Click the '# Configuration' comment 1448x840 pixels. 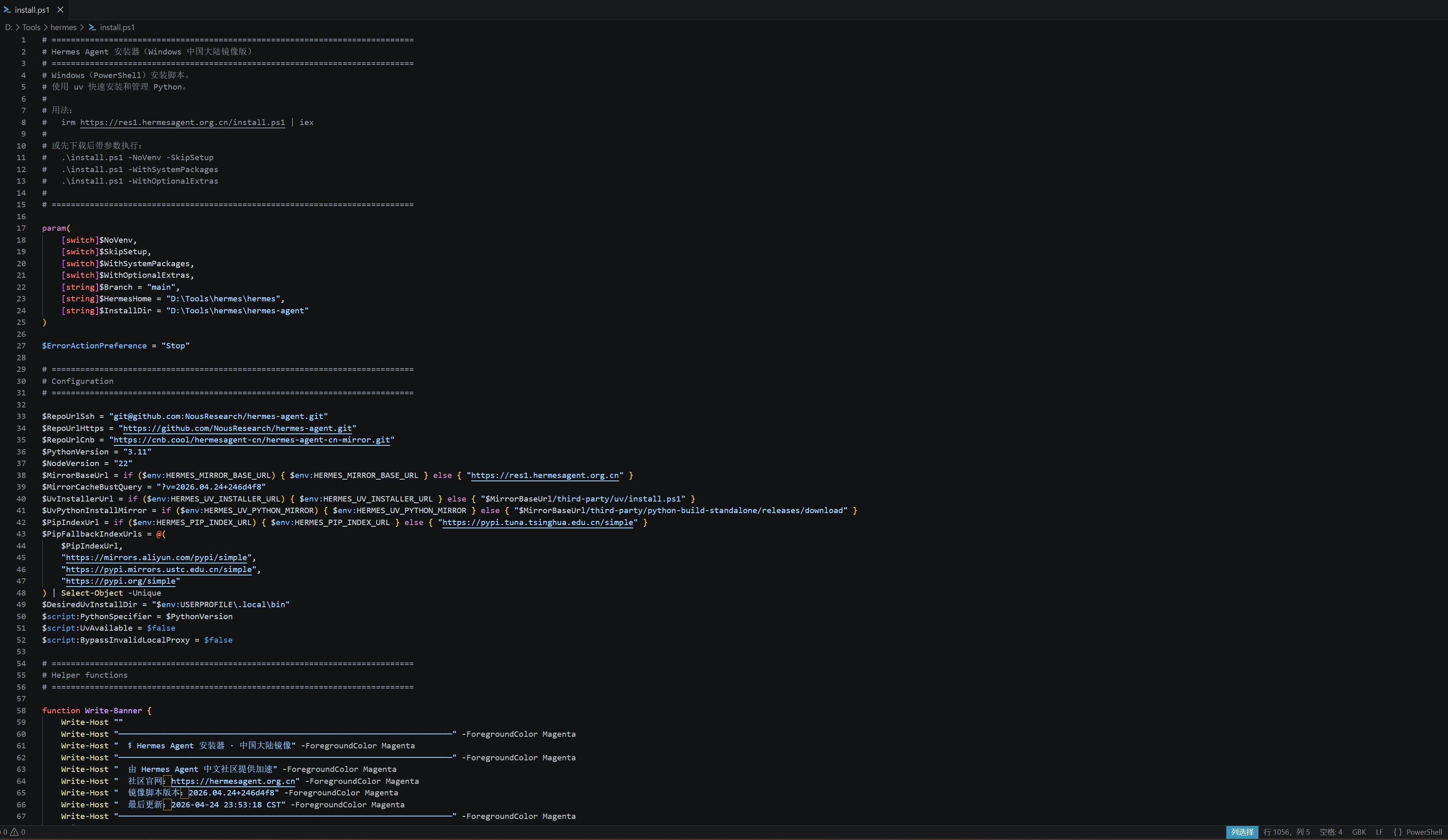[x=78, y=381]
